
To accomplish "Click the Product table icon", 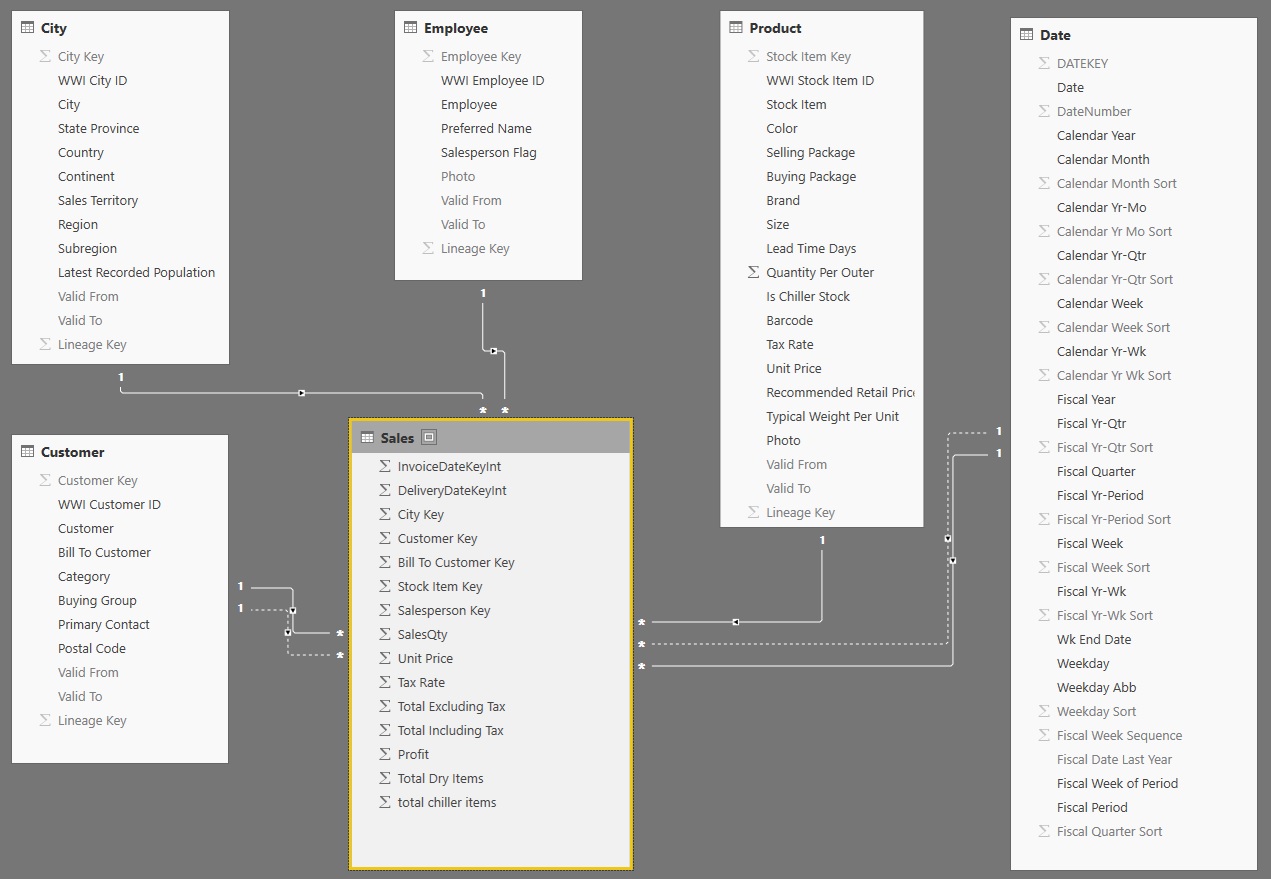I will (736, 28).
